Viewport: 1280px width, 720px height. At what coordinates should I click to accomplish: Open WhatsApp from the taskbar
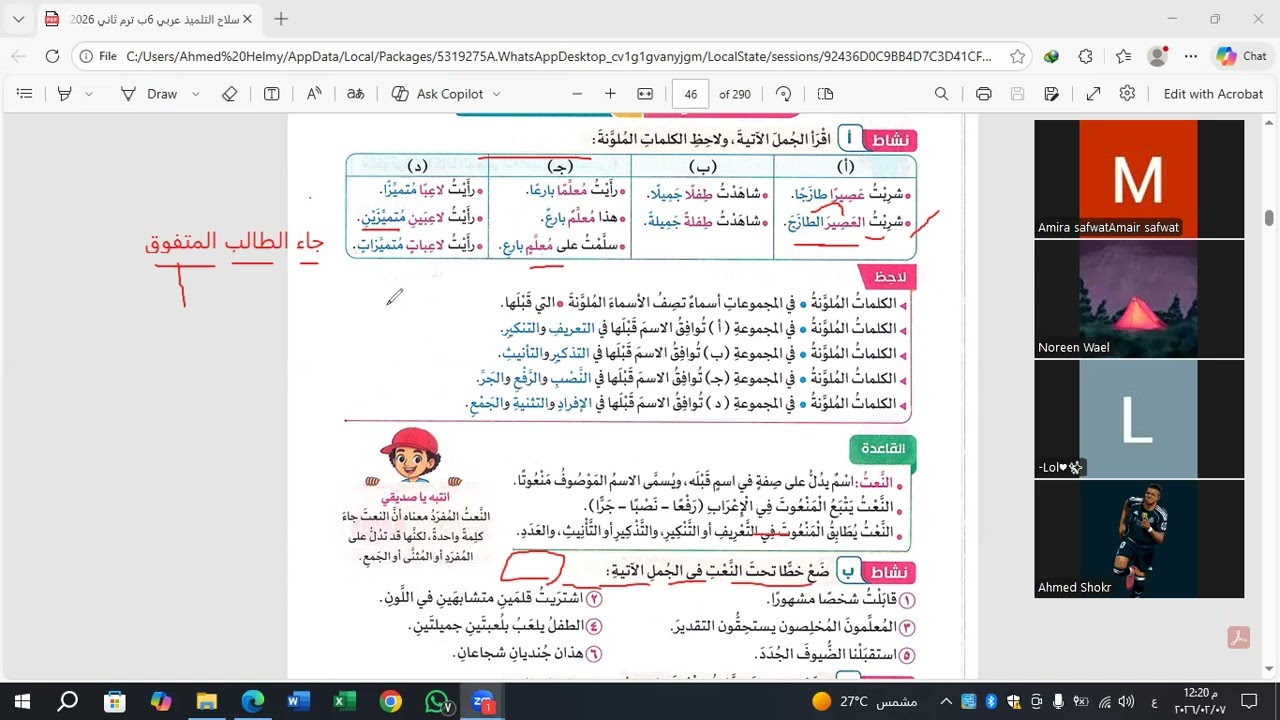[437, 701]
